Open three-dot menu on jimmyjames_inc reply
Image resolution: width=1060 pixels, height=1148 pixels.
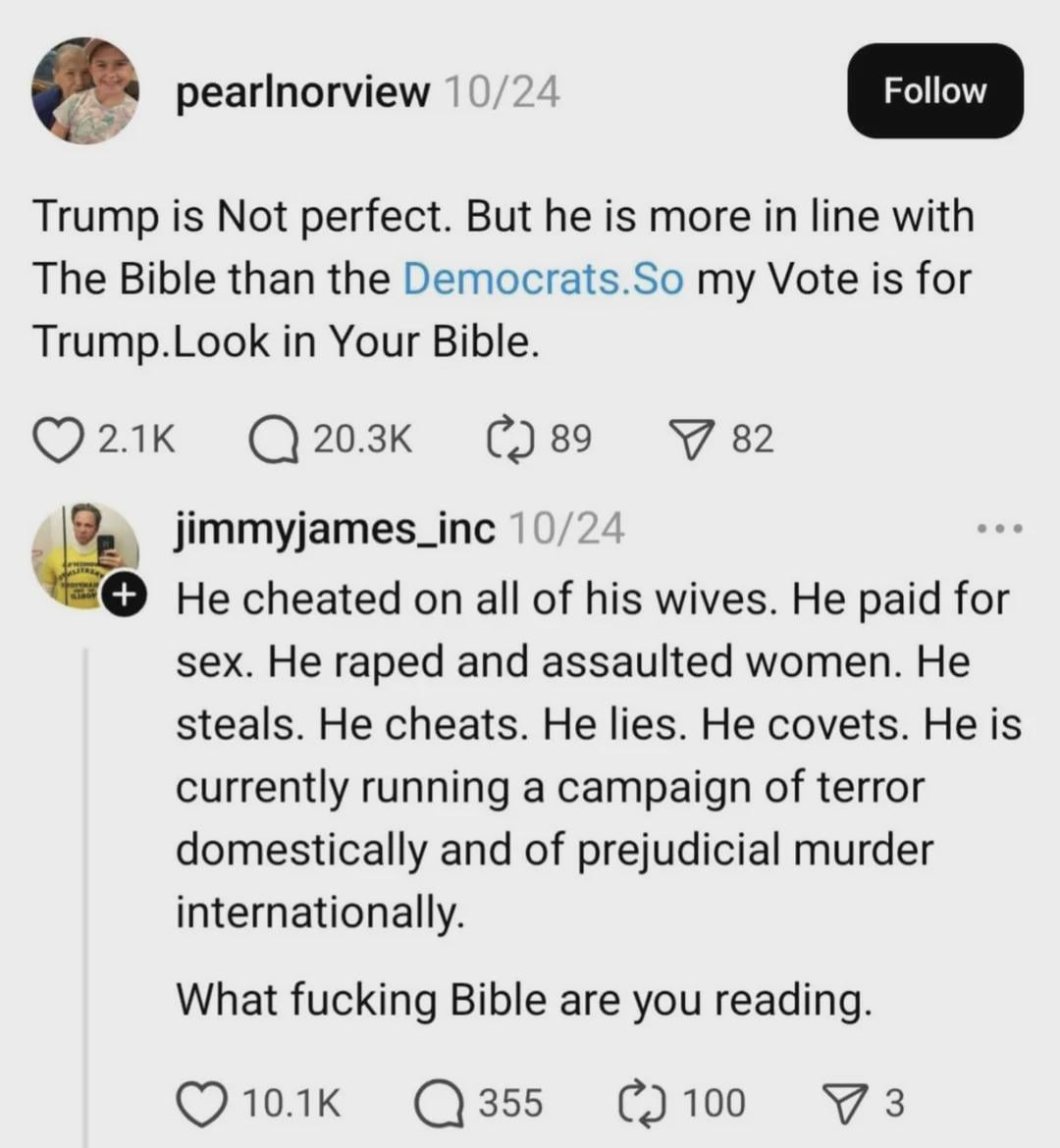[x=1000, y=530]
